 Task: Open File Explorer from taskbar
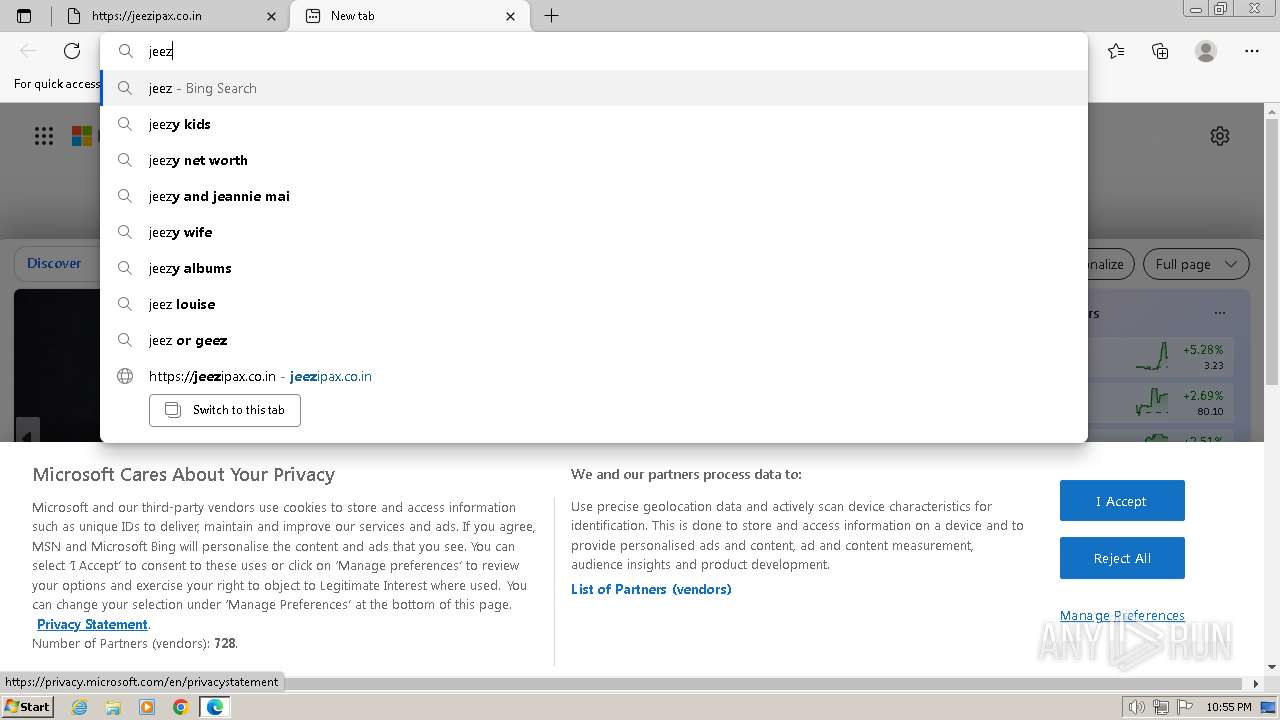[113, 707]
